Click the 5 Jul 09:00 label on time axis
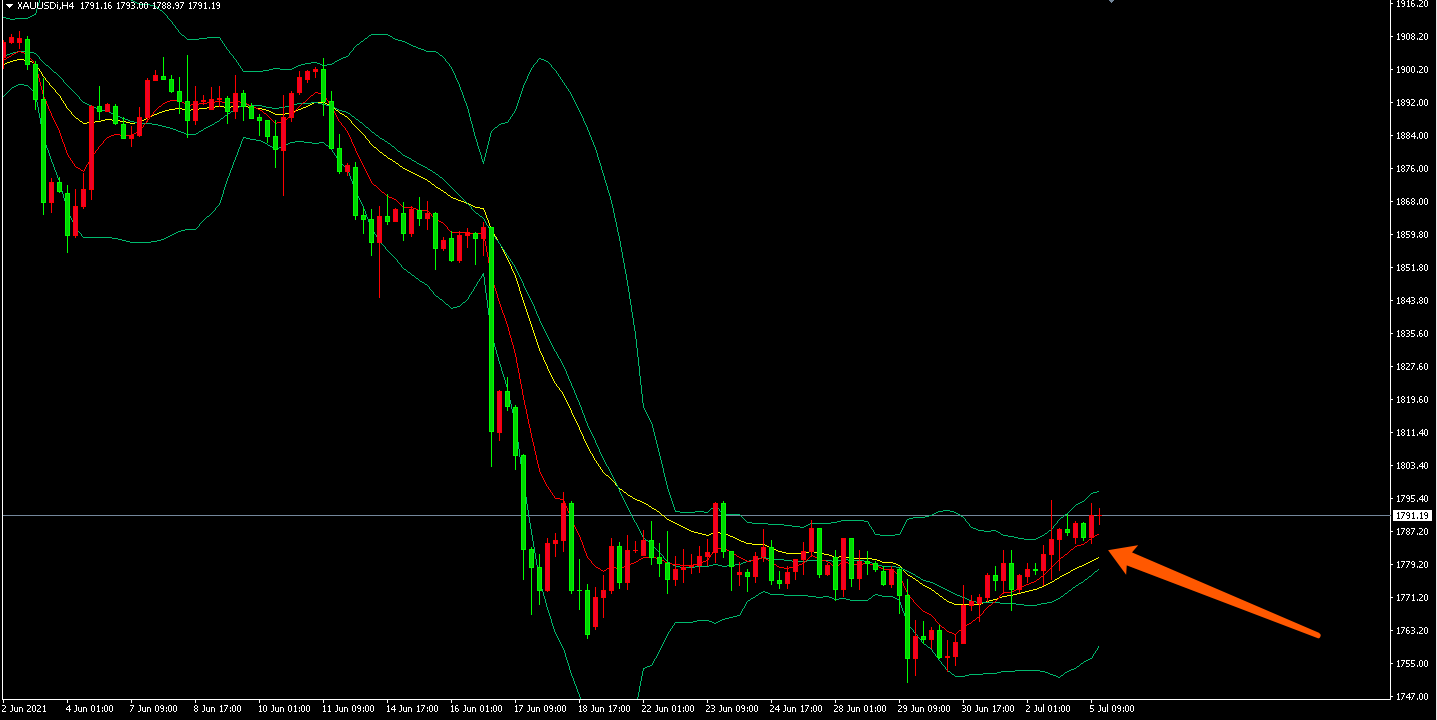The height and width of the screenshot is (720, 1437). (1112, 709)
